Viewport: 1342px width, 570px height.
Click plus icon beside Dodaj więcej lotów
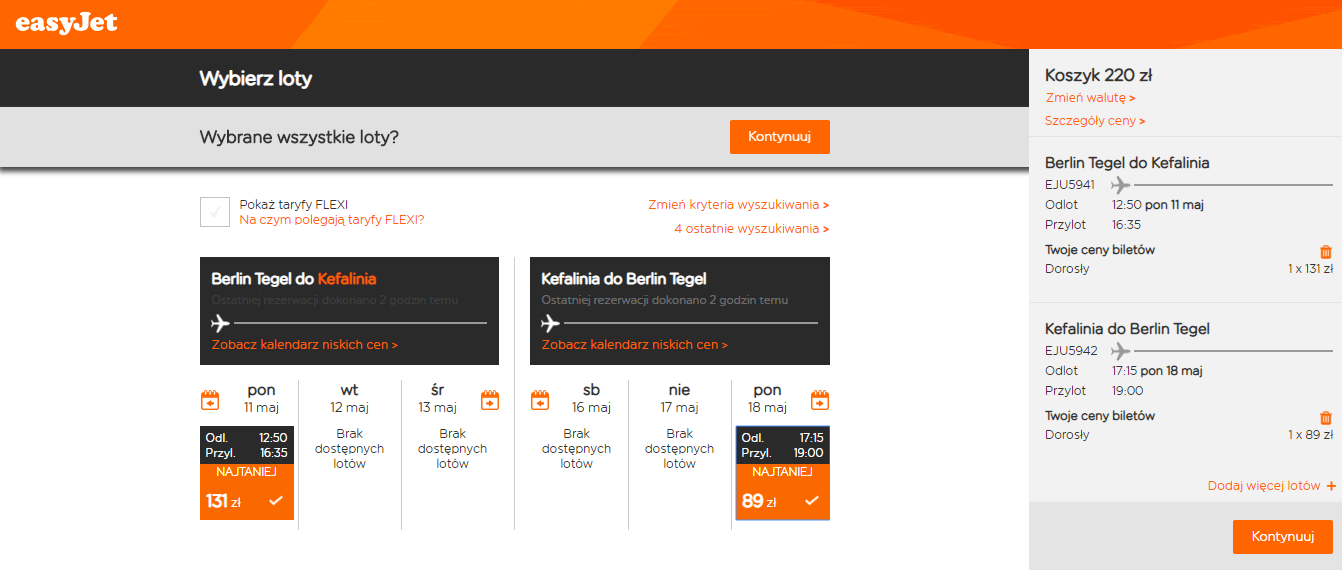(x=1331, y=486)
